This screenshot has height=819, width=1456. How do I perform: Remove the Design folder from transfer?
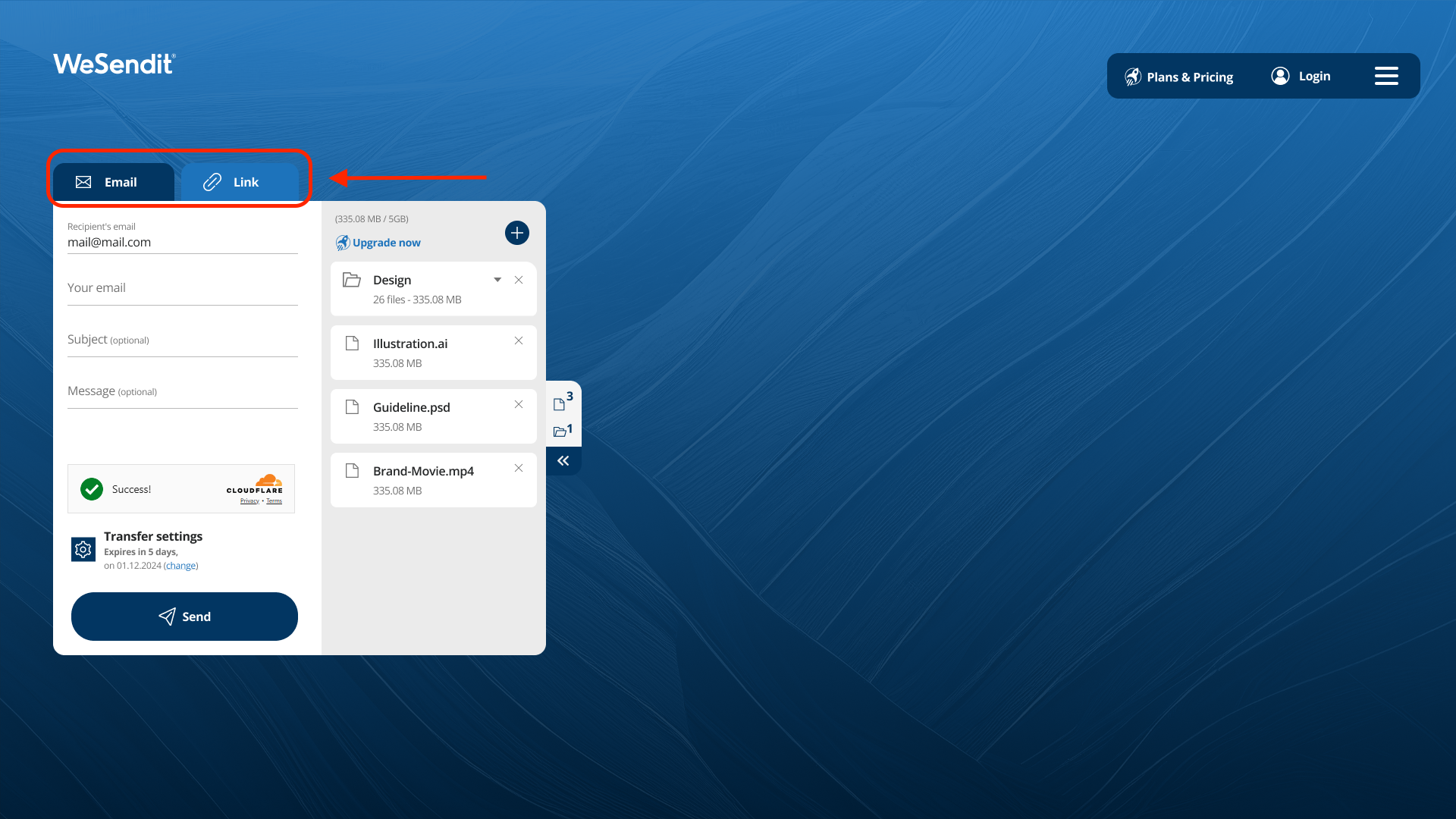click(x=519, y=281)
